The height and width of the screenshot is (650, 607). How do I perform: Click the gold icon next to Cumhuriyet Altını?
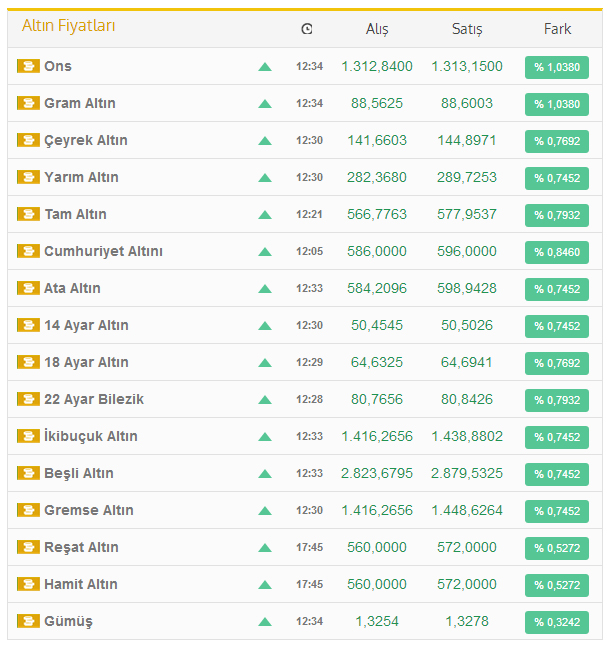click(x=28, y=251)
